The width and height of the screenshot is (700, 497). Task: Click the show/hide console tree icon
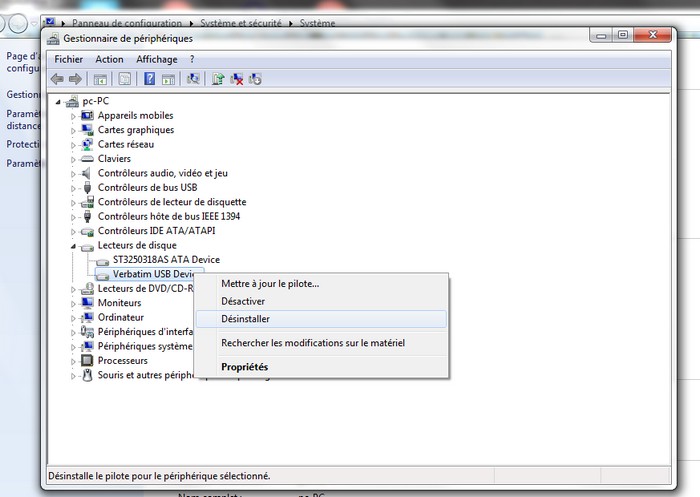click(x=101, y=79)
